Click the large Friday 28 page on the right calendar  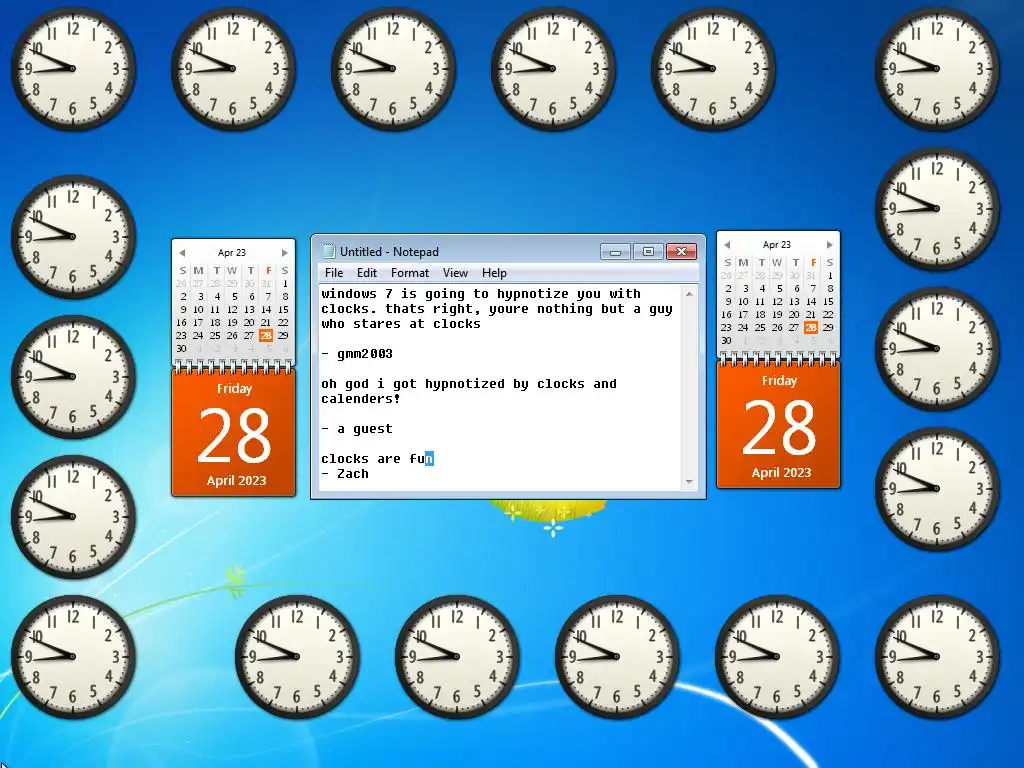[778, 426]
